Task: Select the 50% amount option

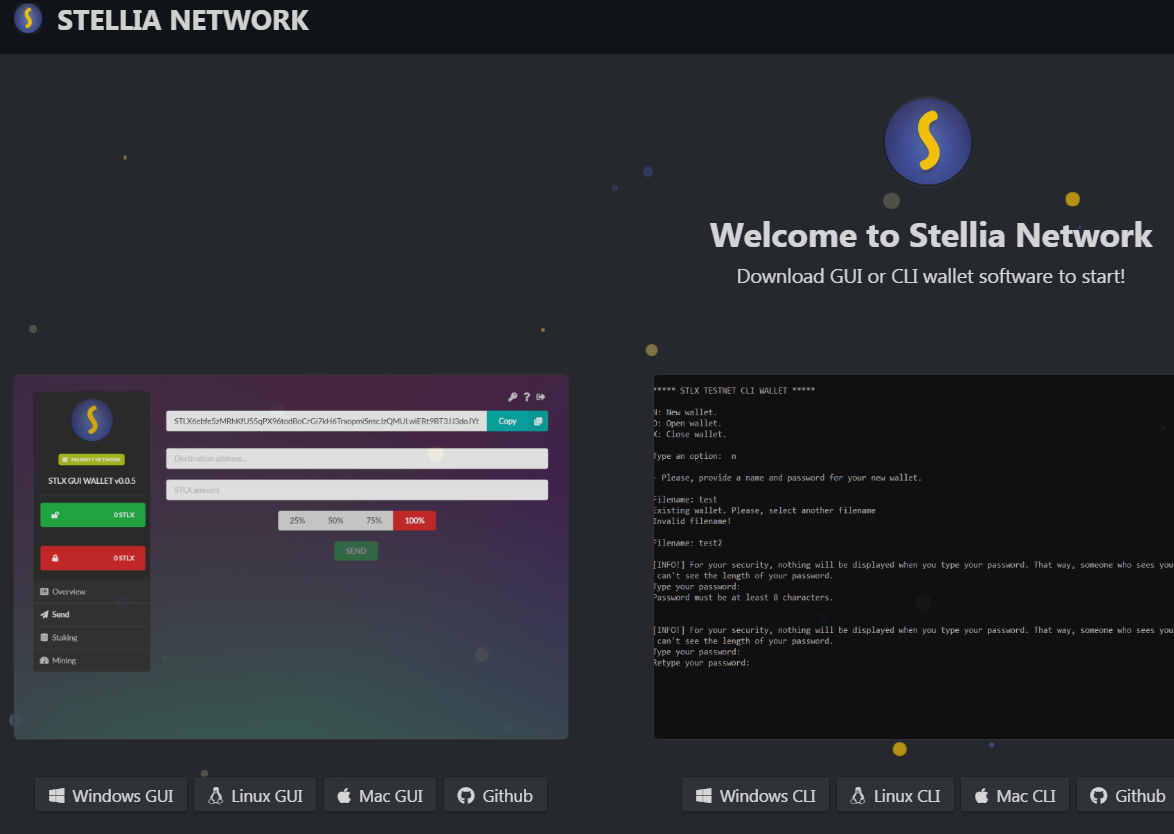Action: pos(335,521)
